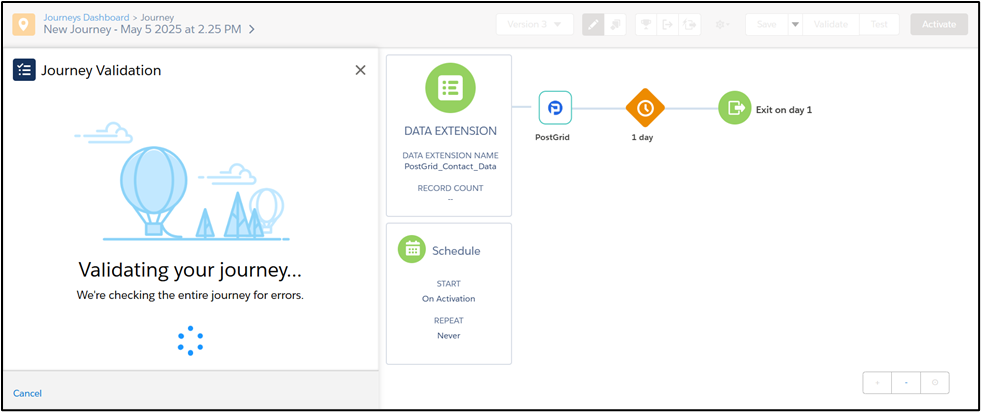Viewport: 981px width, 412px height.
Task: Click the PostGrid_Contact_Data extension name
Action: (450, 166)
